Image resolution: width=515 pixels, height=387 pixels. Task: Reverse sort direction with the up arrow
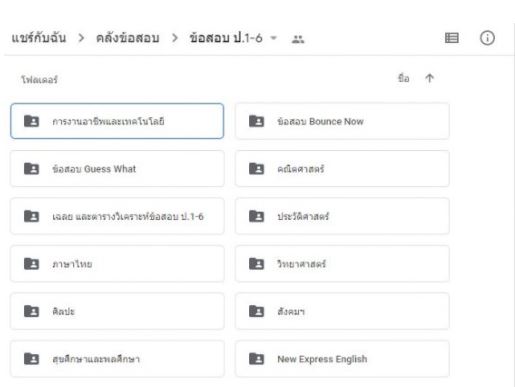coord(429,78)
